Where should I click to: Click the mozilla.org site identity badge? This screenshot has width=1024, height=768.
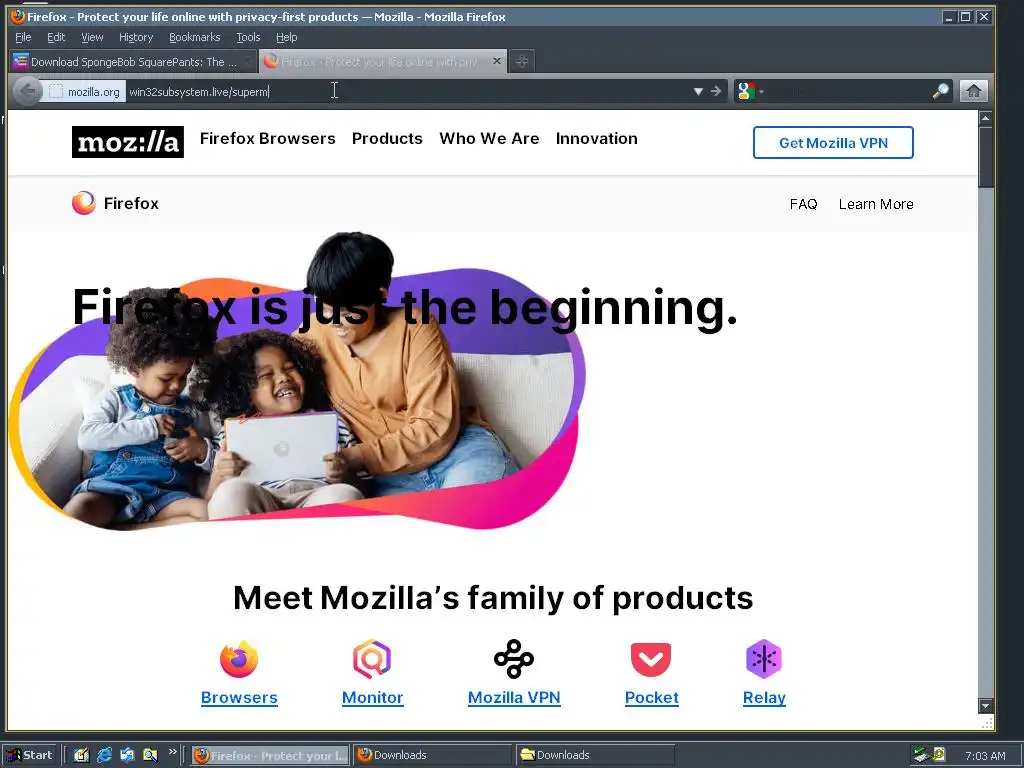click(85, 92)
